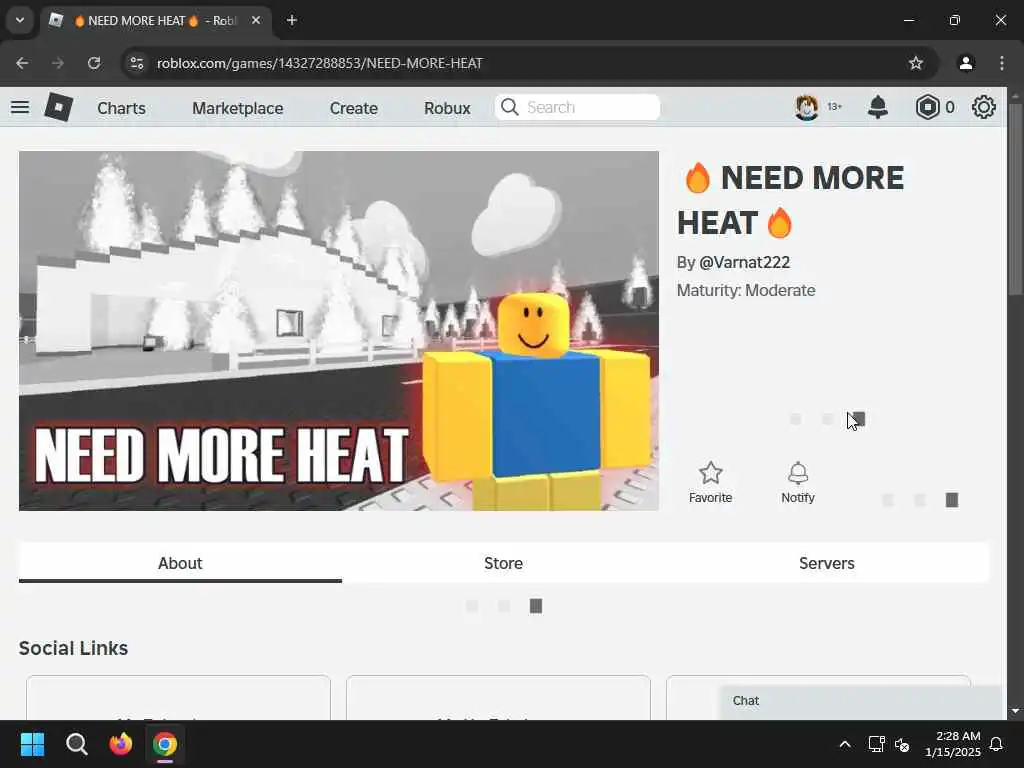Screen dimensions: 1024x768
Task: Click the Maturity: Moderate label
Action: [746, 291]
